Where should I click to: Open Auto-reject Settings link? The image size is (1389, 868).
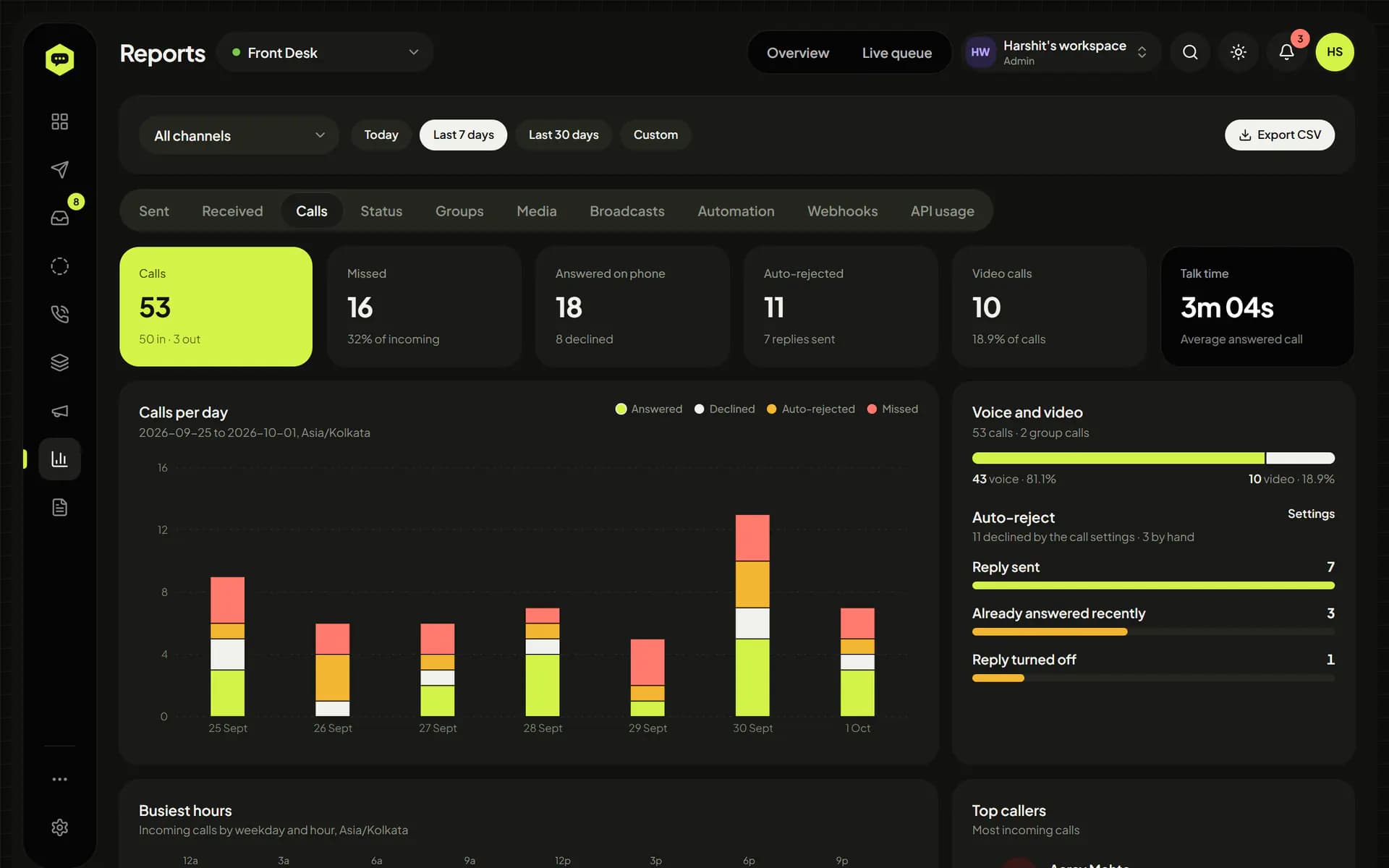click(x=1311, y=514)
